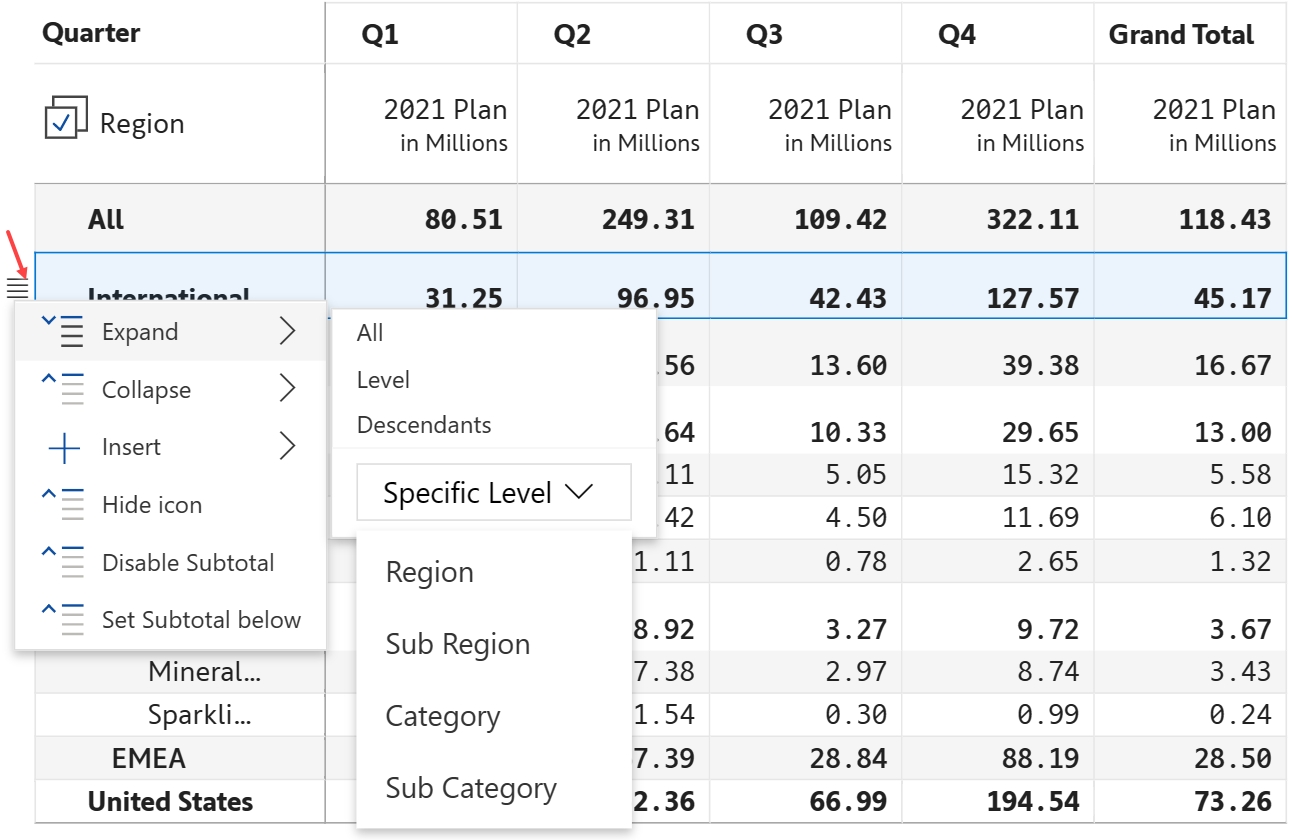Select the United States row label
The image size is (1294, 840).
pyautogui.click(x=170, y=802)
